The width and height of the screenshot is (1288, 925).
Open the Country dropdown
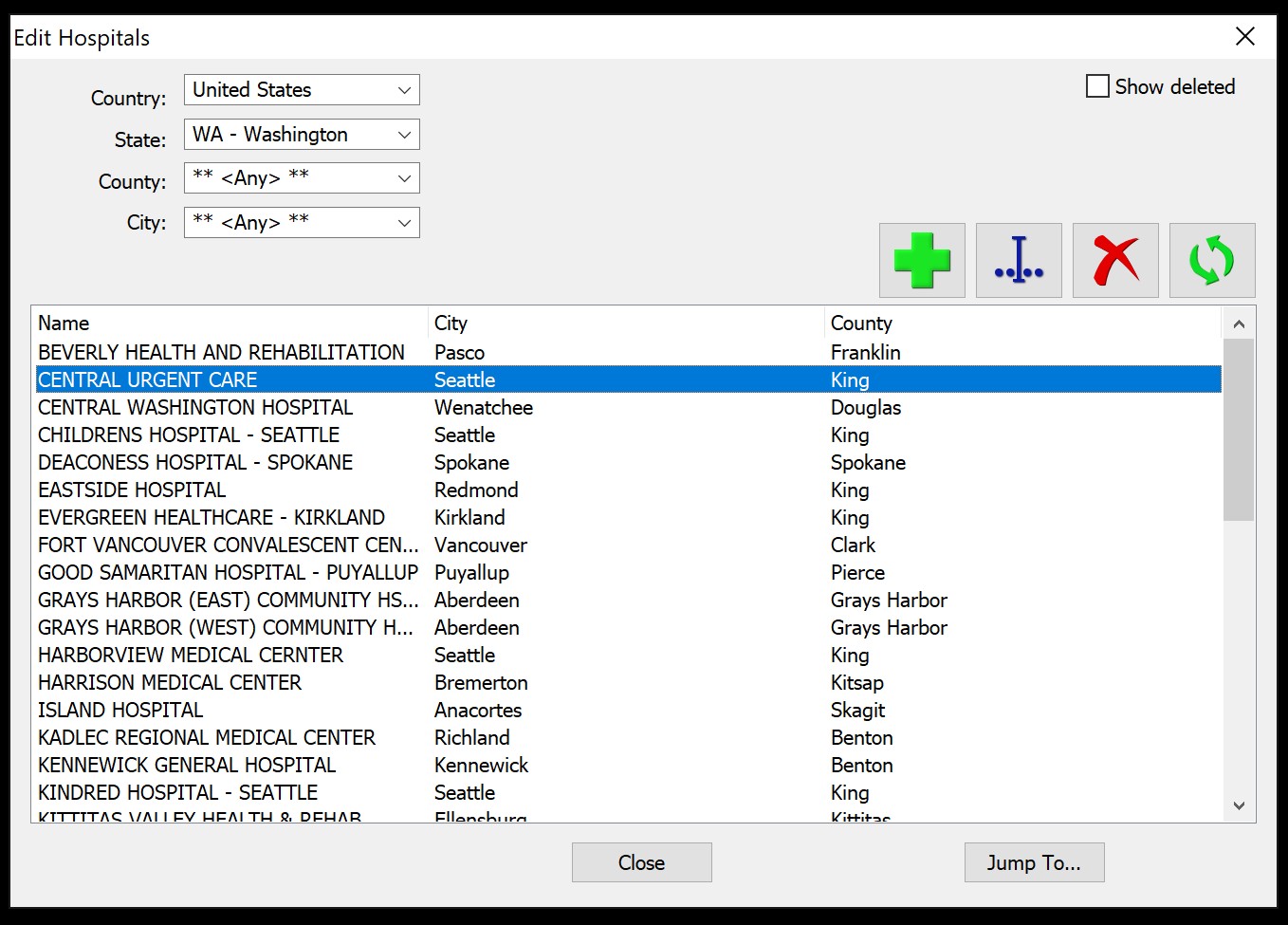[302, 90]
